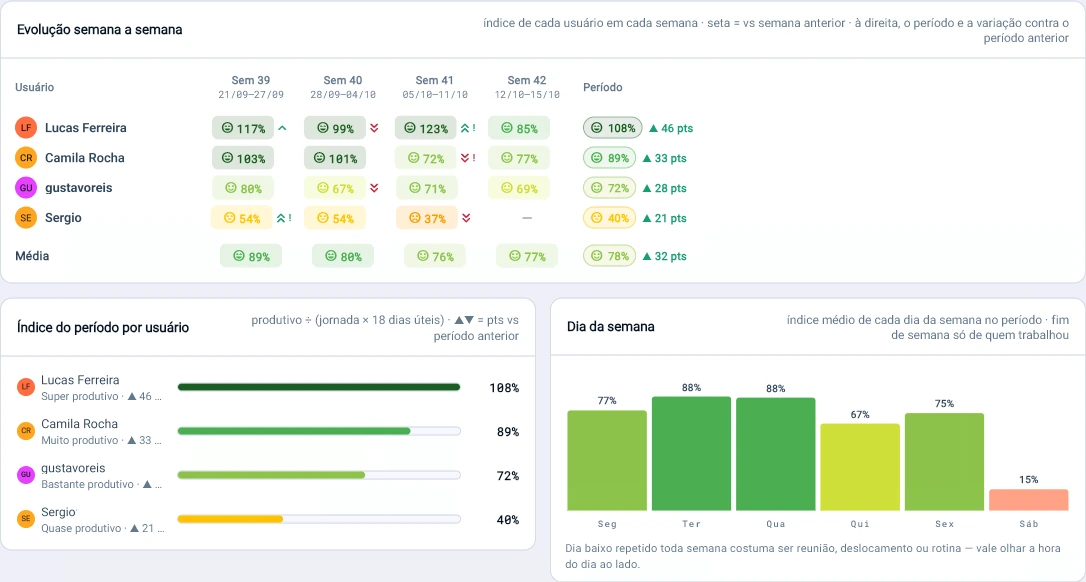The height and width of the screenshot is (582, 1086).
Task: Click Camila Rocha's 101% cell in Sem 40
Action: pos(335,158)
